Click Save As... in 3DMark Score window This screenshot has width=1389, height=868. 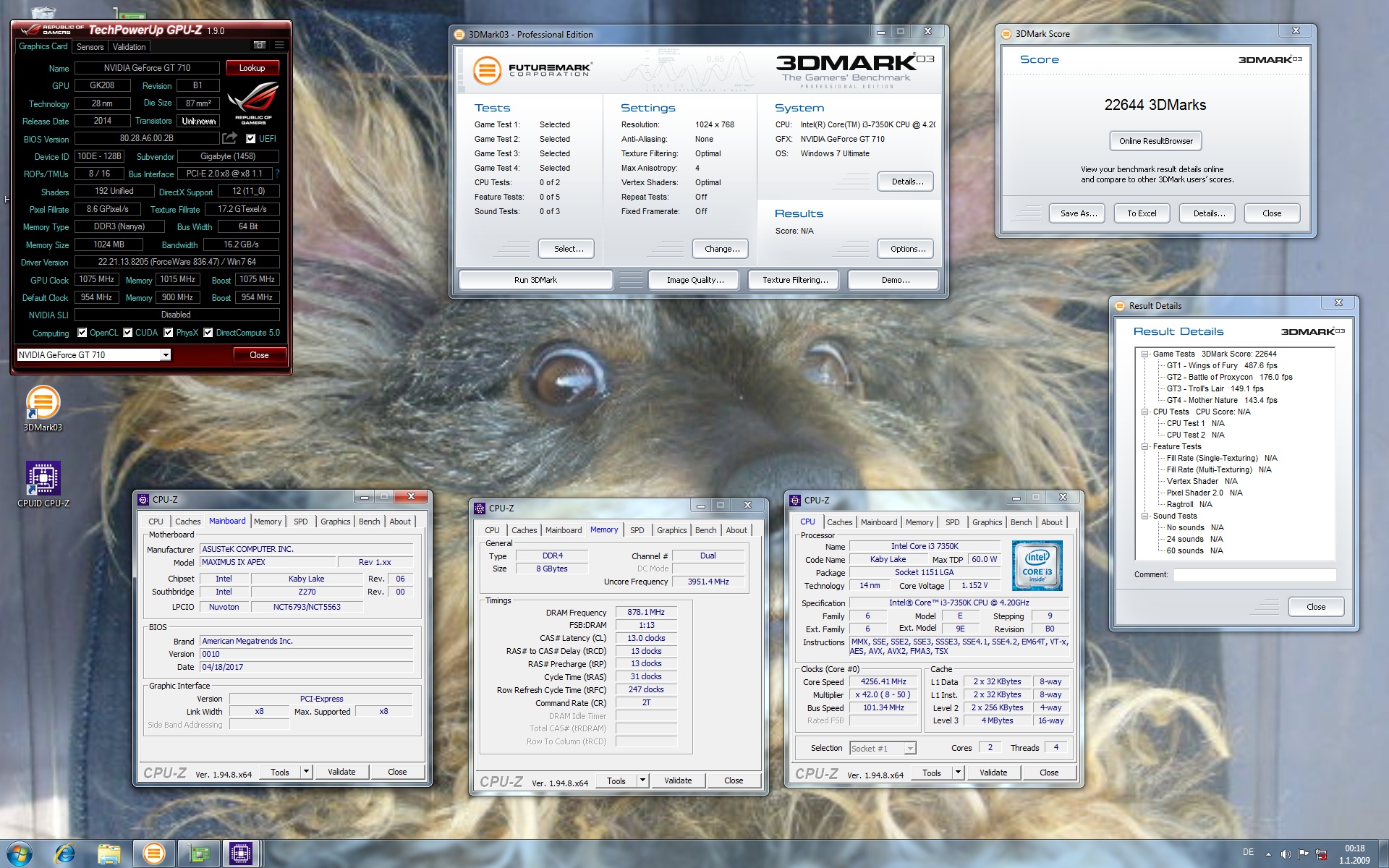click(1079, 213)
